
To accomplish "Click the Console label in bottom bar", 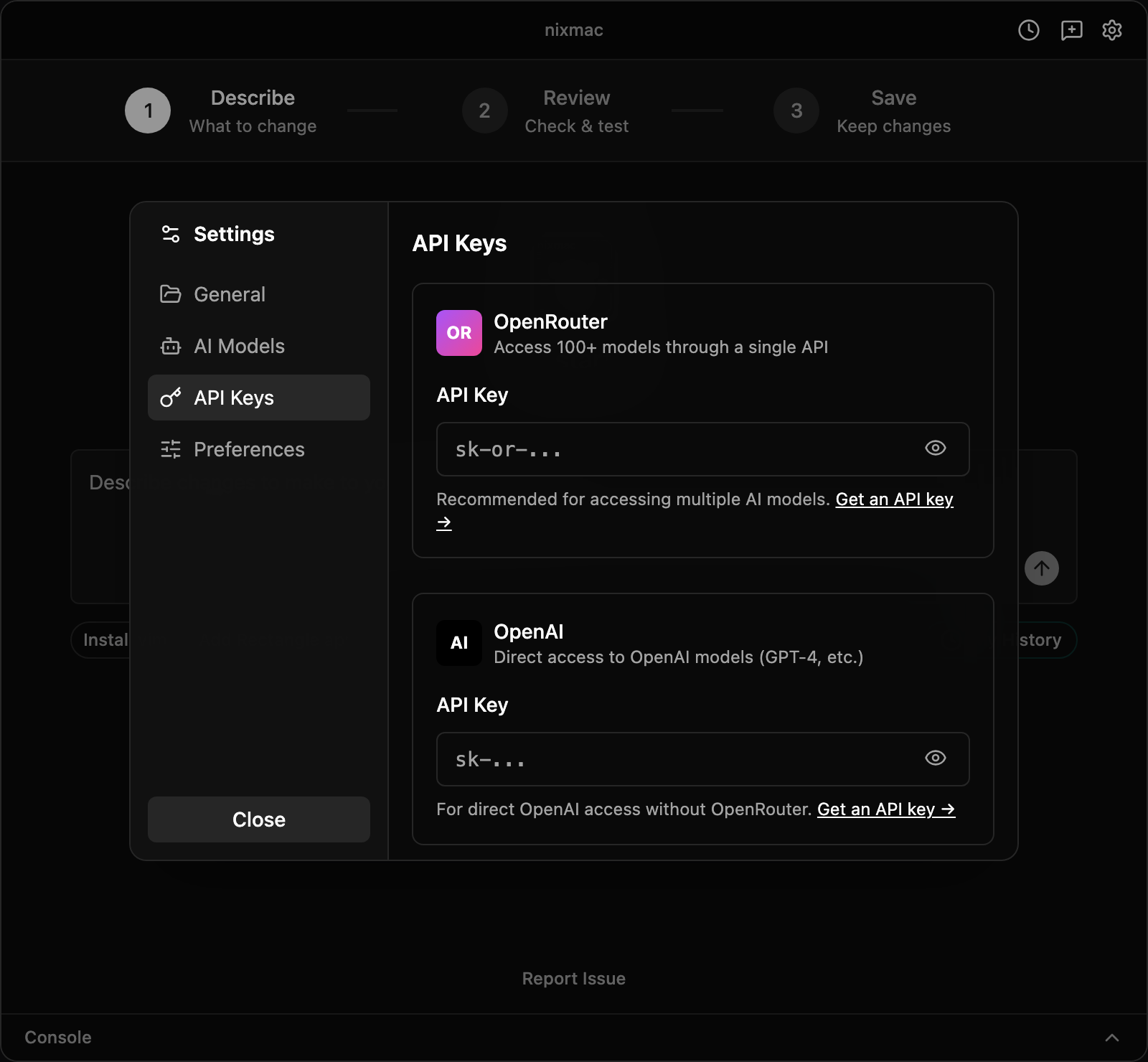I will click(58, 1038).
